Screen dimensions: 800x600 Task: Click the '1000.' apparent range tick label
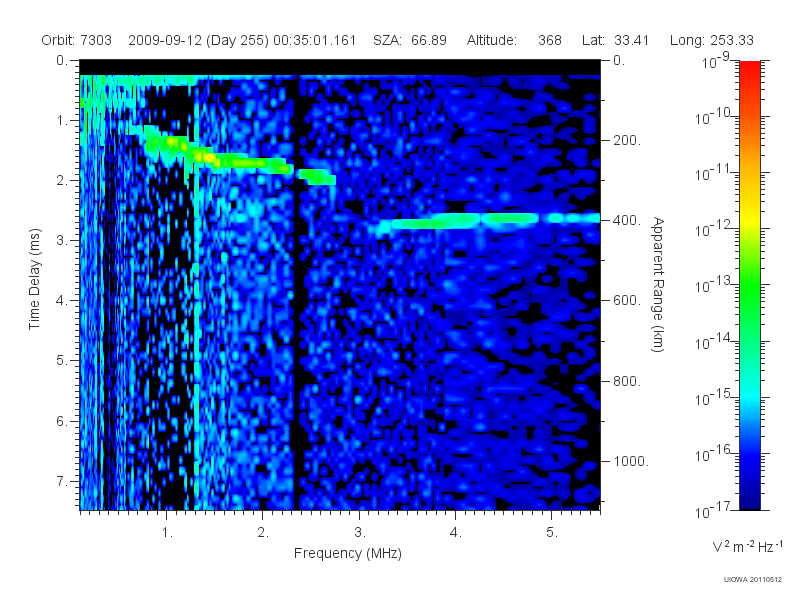point(631,461)
